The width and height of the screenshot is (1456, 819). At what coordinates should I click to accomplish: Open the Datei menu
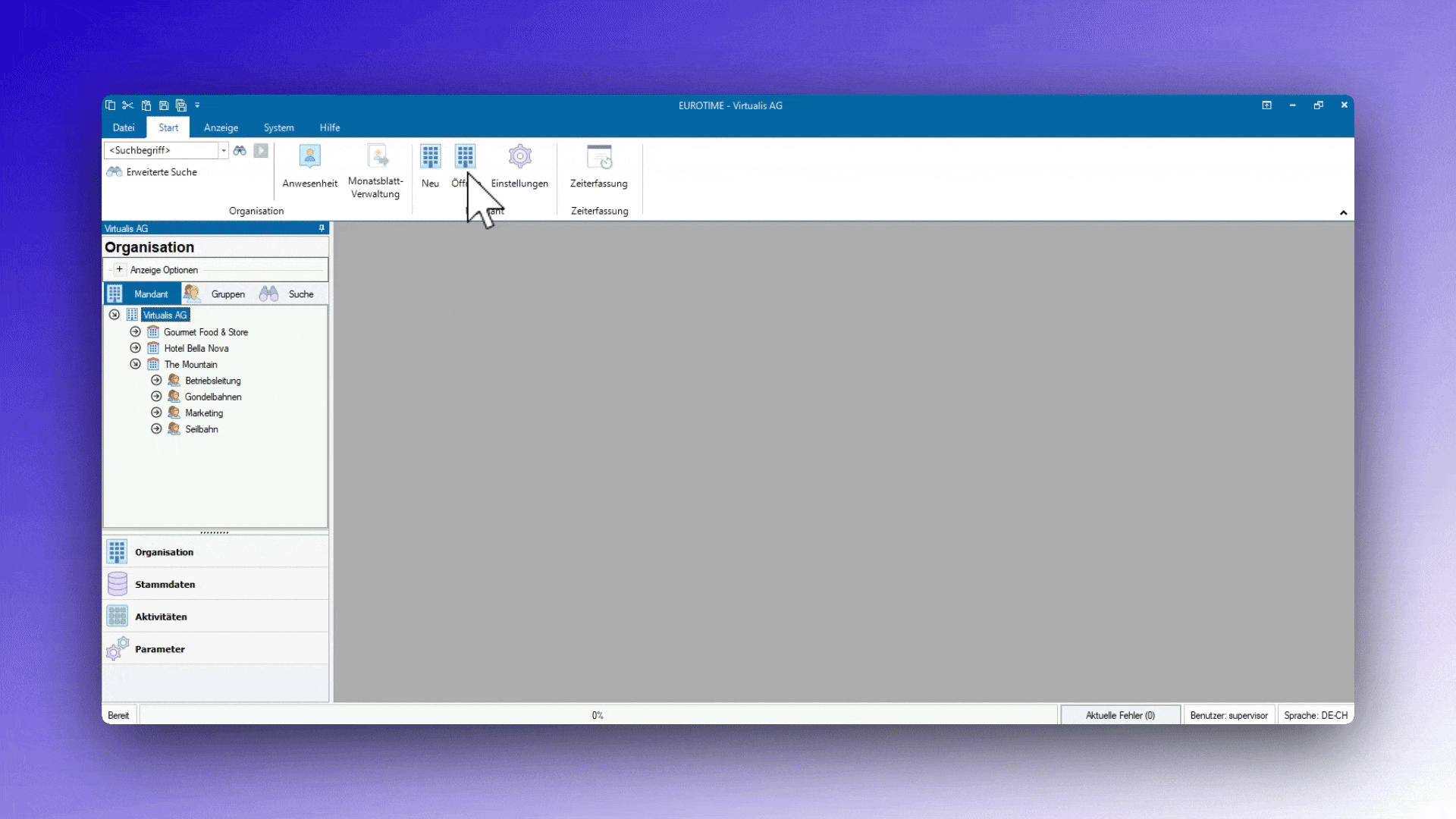tap(123, 127)
